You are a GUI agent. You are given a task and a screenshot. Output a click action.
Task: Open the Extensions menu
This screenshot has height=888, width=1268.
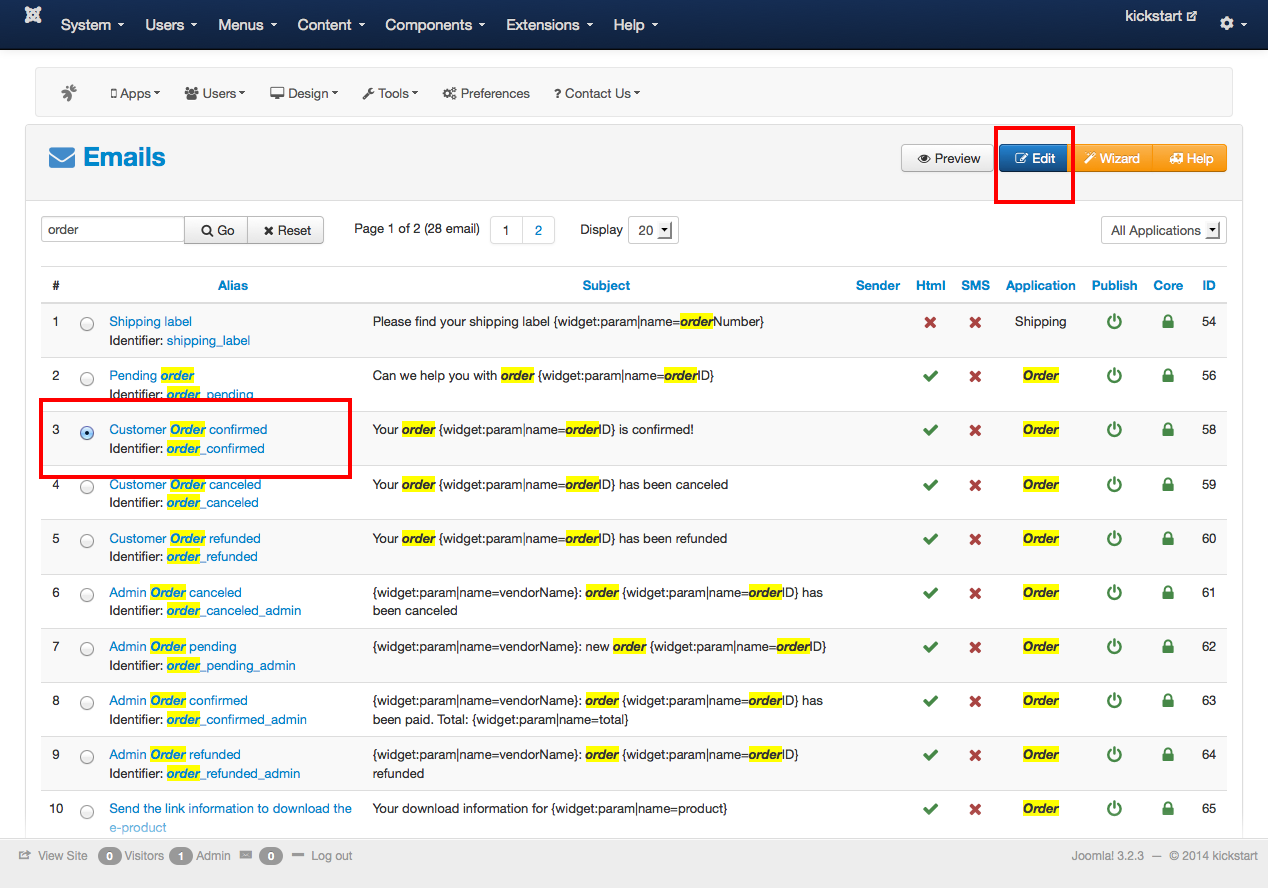(549, 25)
